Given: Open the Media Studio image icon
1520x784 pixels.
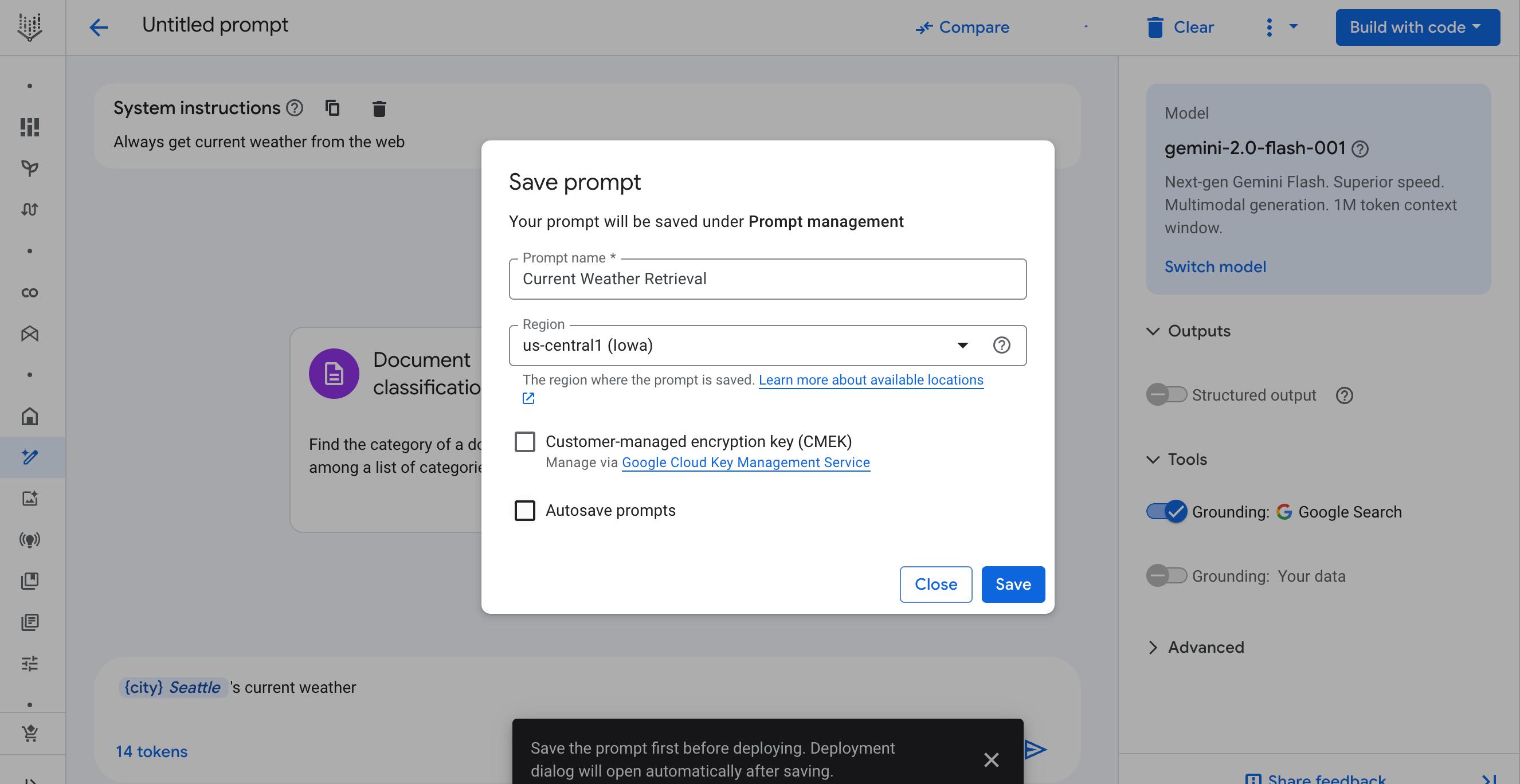Looking at the screenshot, I should tap(29, 497).
